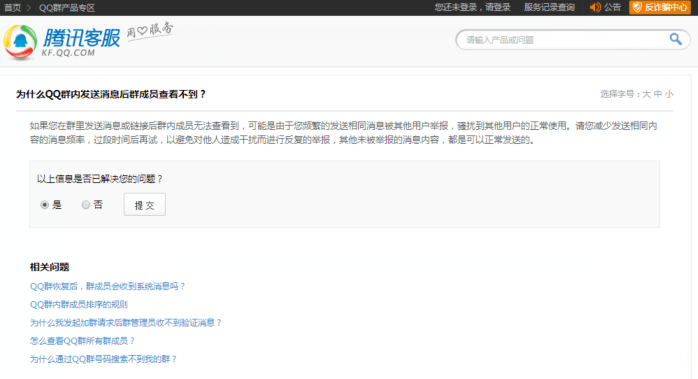Open 服务记录查询 in the top bar

tap(549, 7)
